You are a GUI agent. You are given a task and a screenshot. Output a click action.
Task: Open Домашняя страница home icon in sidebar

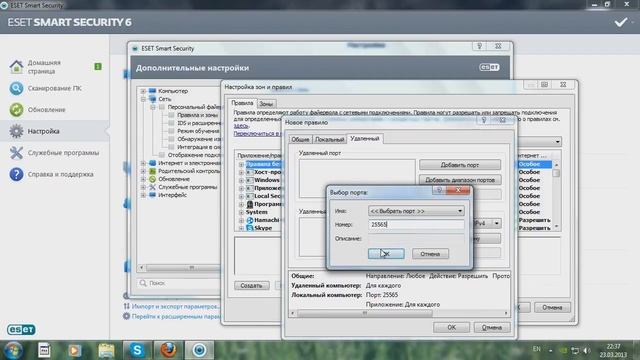16,67
